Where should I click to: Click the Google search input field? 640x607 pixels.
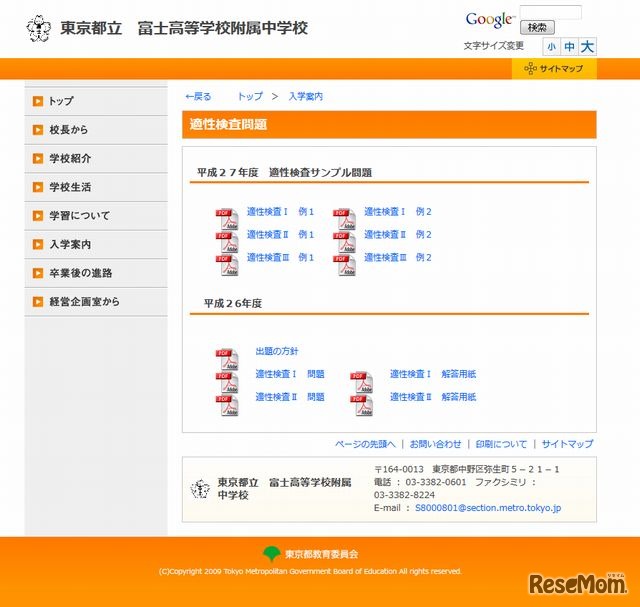(551, 12)
